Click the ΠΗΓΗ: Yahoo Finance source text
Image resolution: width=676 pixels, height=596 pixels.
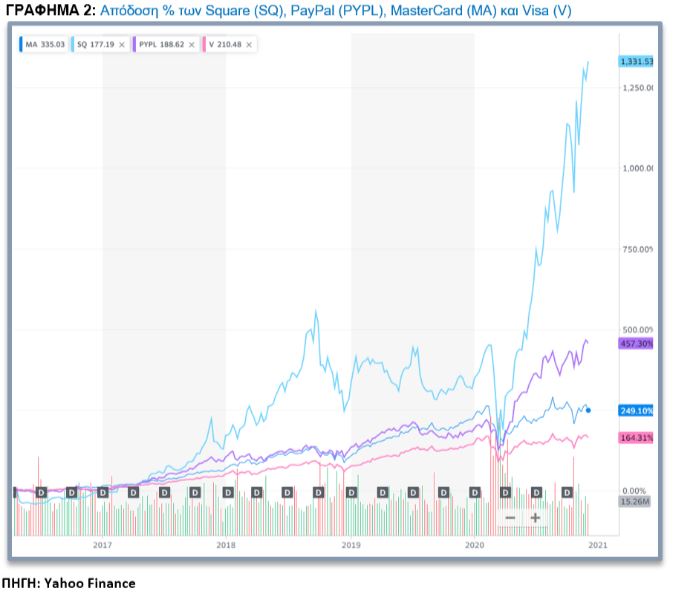pos(69,583)
